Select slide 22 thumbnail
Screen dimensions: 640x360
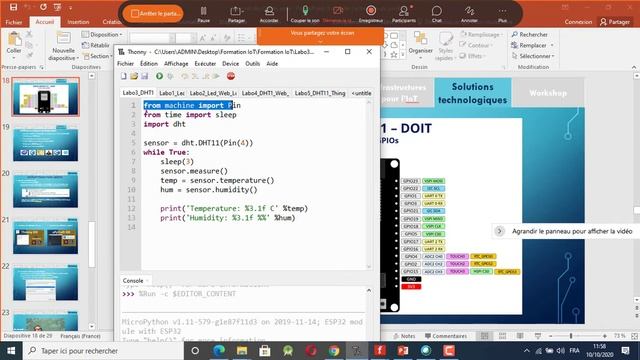point(45,283)
